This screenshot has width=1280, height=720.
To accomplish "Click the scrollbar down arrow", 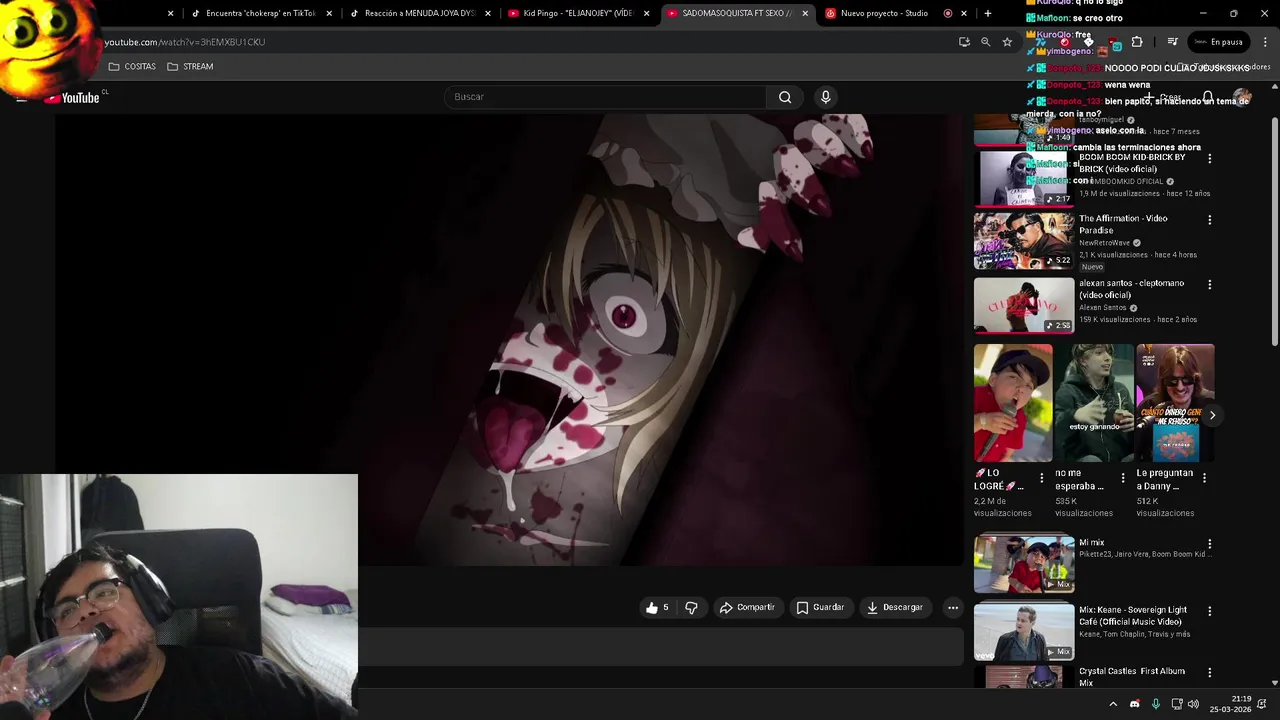I will click(x=1274, y=683).
